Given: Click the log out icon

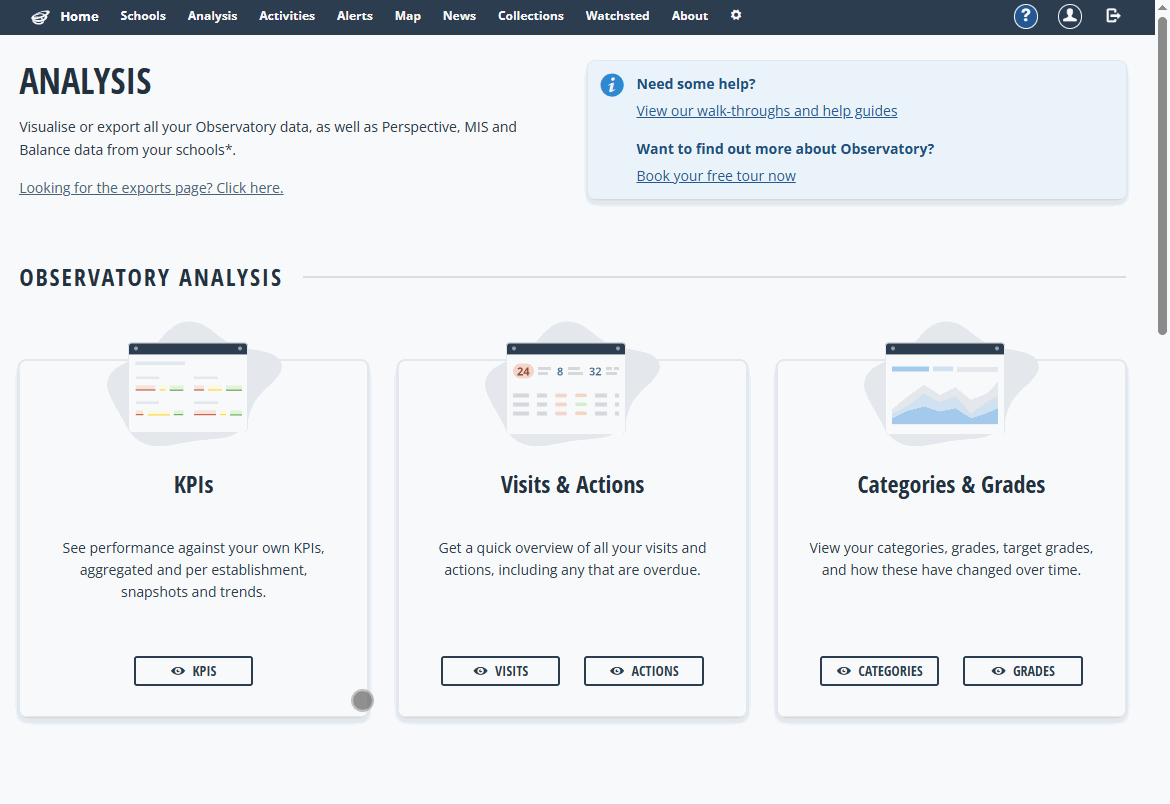Looking at the screenshot, I should [1113, 16].
